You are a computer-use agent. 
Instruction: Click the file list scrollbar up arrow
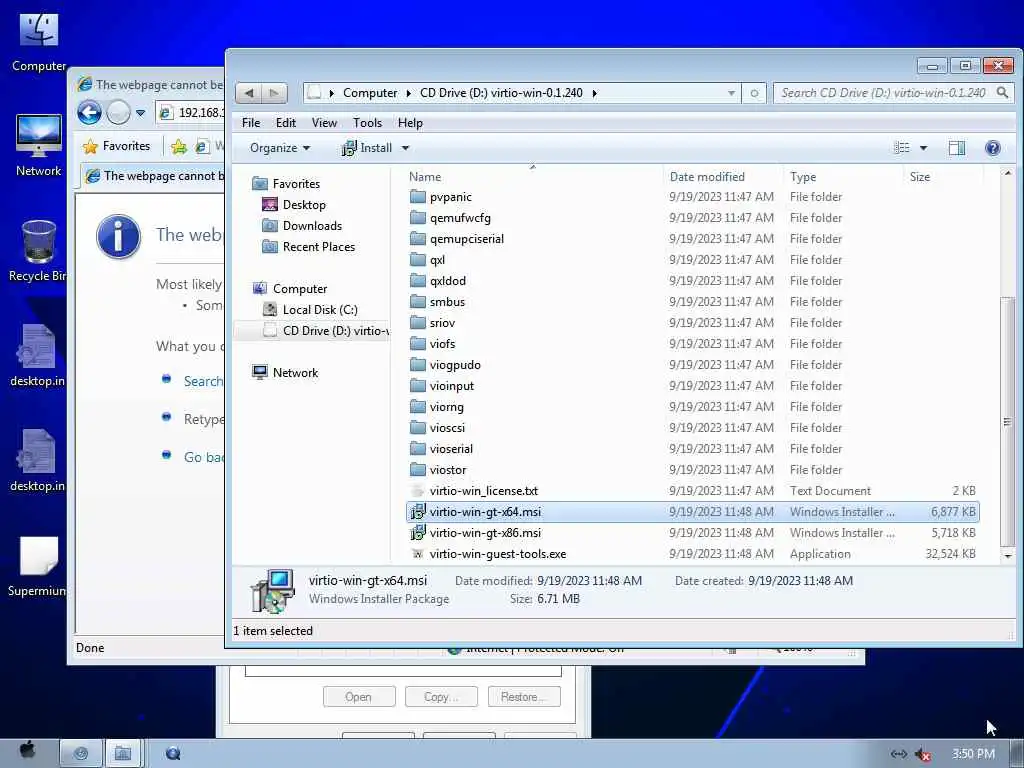[x=1008, y=174]
